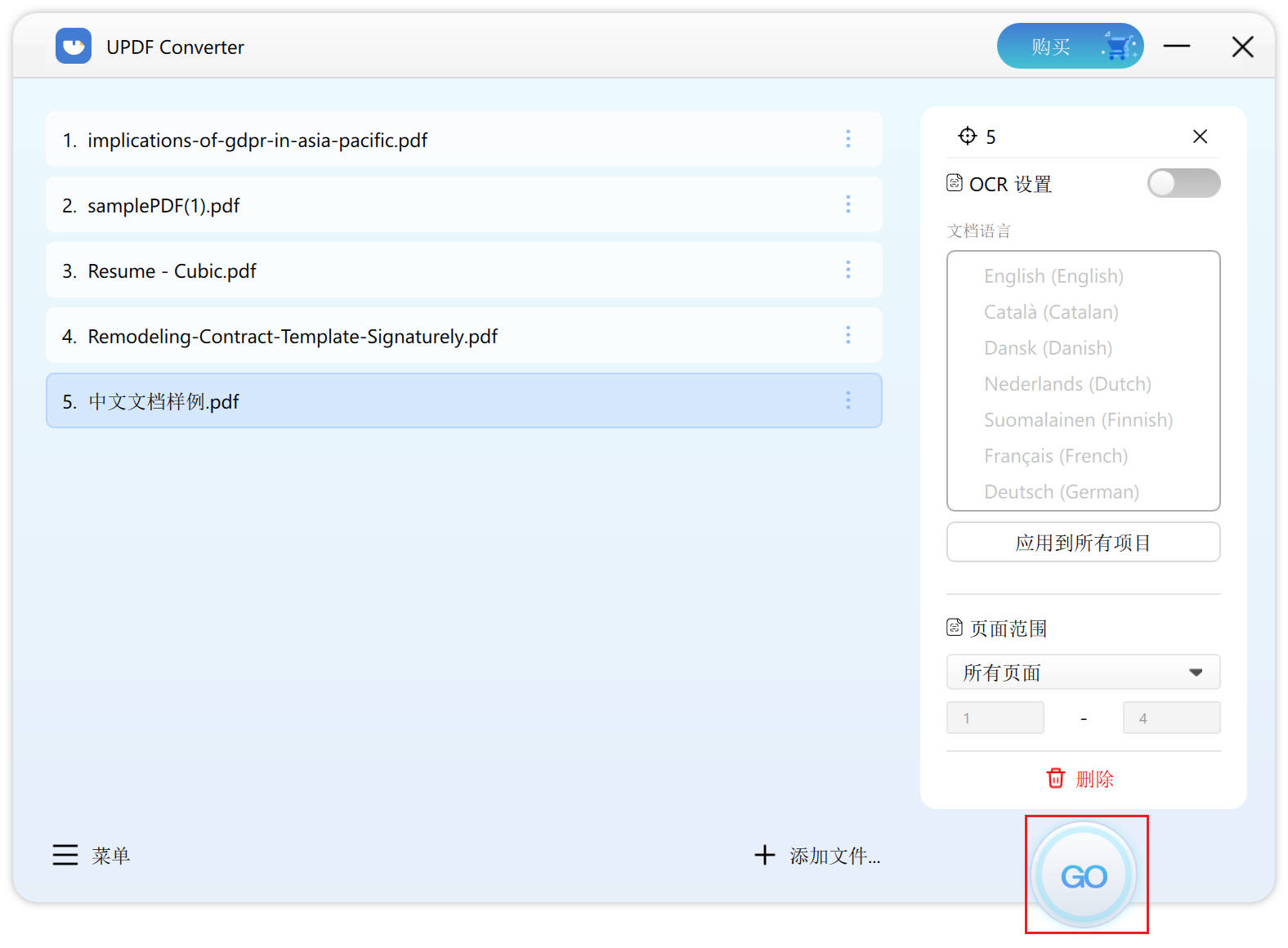
Task: Open options for implications-of-gdpr-in-asia-pacific.pdf
Action: tap(848, 139)
